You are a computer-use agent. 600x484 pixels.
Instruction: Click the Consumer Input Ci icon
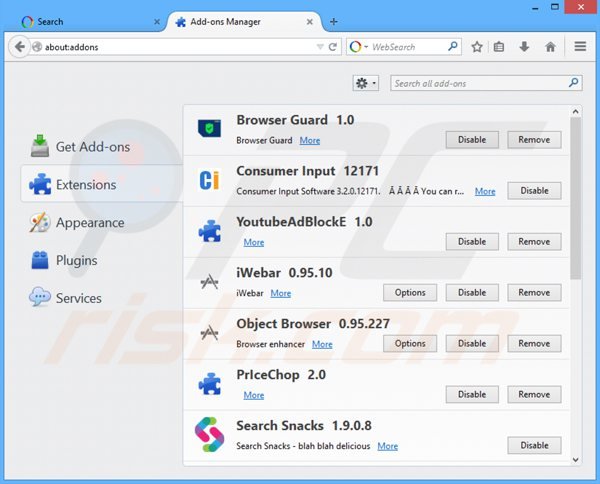point(209,180)
